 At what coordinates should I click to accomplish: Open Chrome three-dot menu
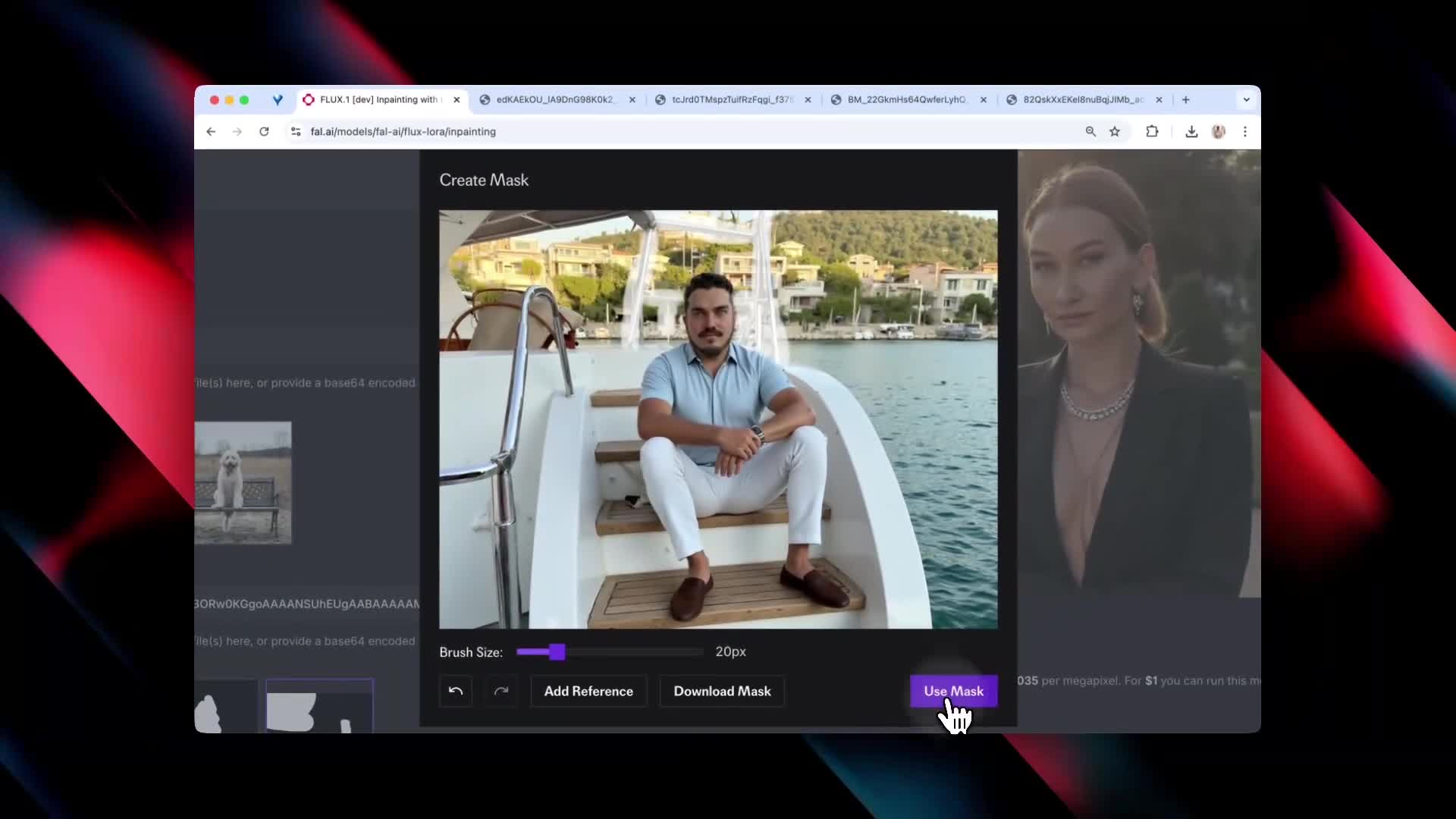point(1244,131)
